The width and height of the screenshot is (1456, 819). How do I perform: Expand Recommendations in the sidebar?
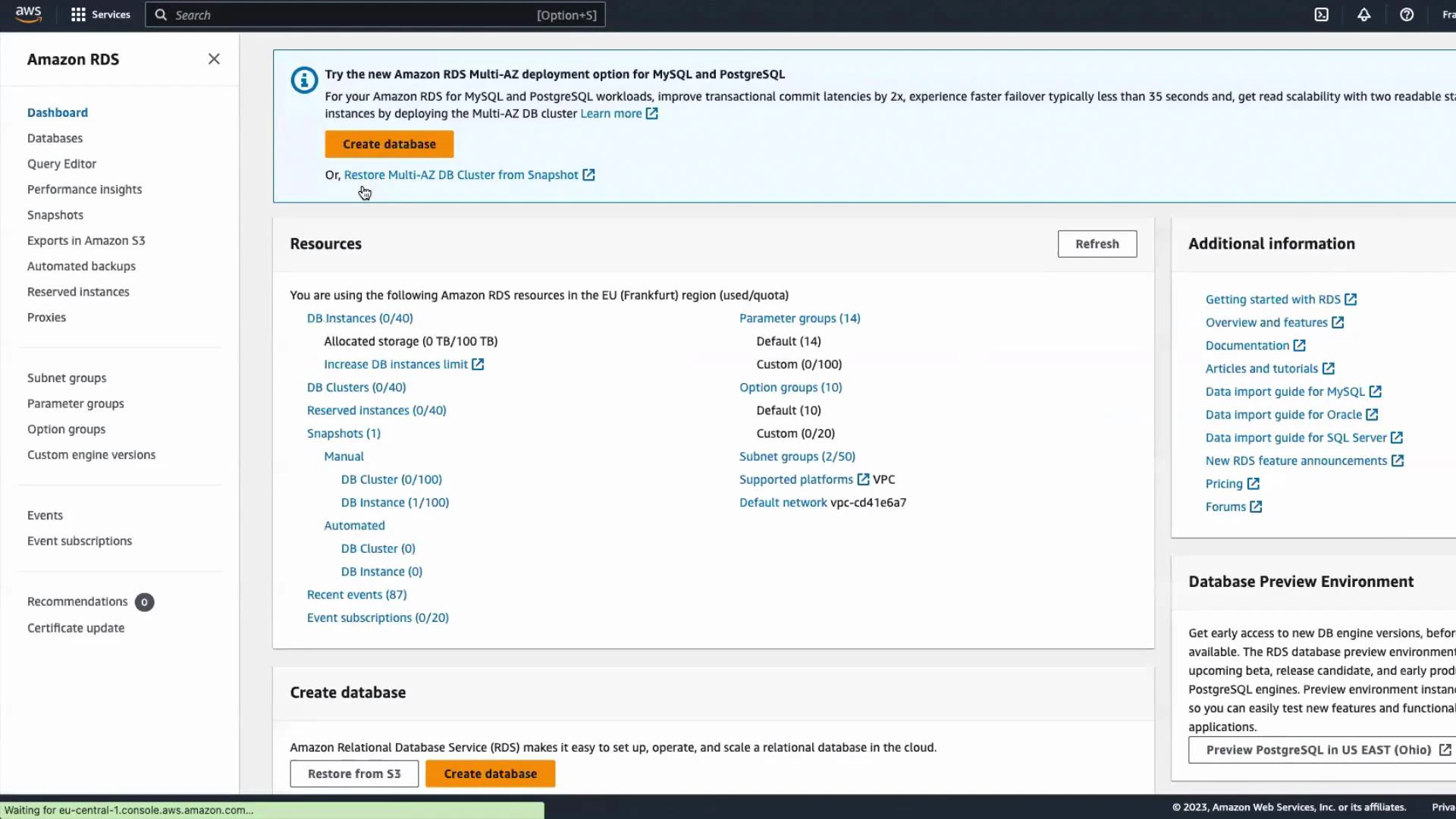point(77,601)
